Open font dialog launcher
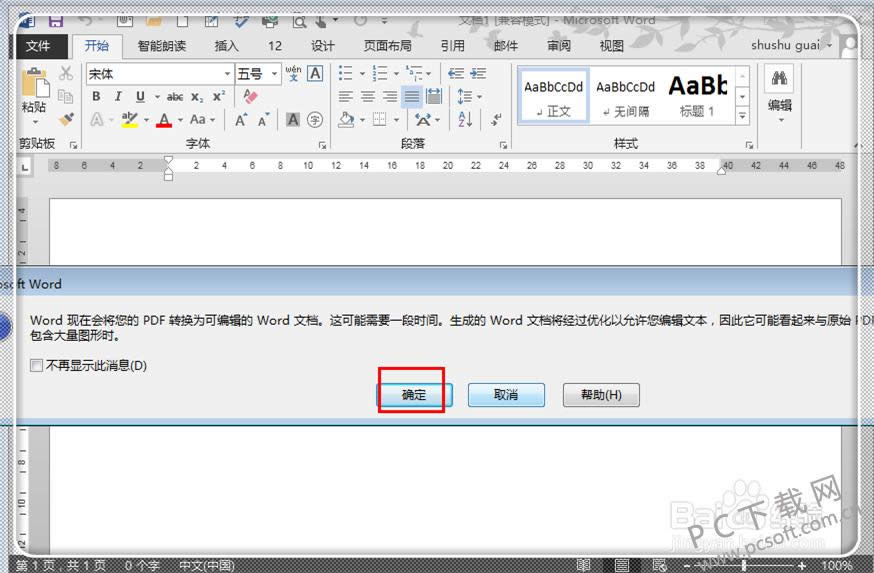 322,145
